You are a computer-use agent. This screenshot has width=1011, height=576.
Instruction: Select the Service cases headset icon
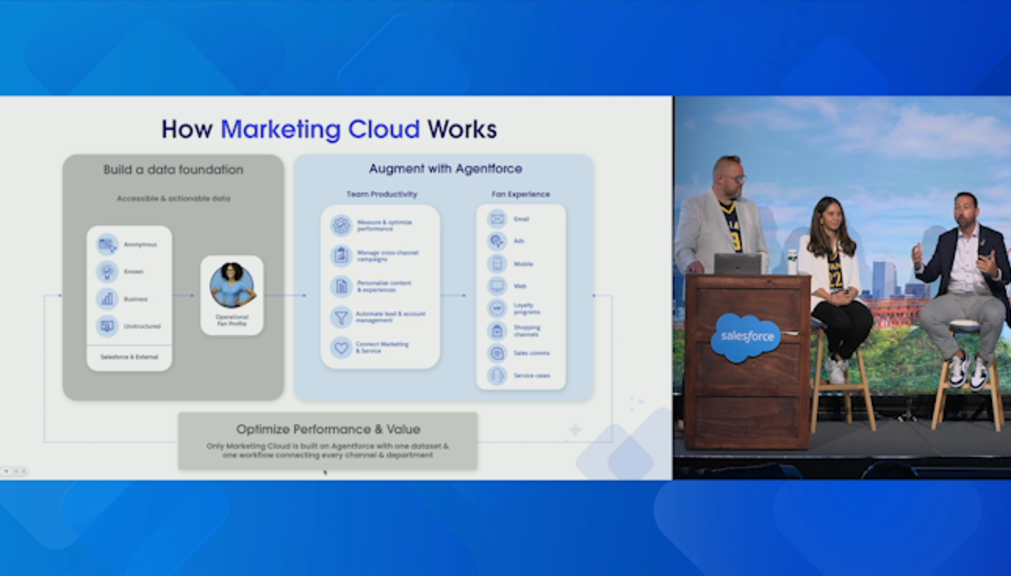point(496,375)
